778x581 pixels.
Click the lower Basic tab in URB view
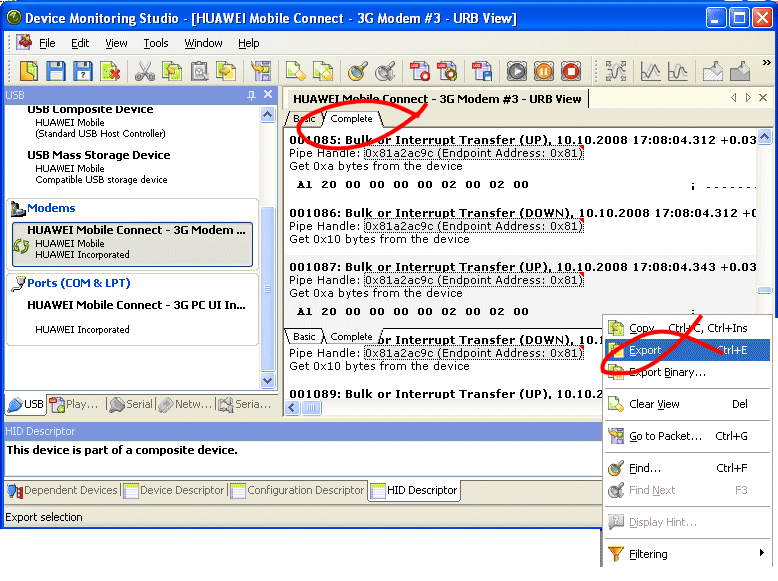304,336
